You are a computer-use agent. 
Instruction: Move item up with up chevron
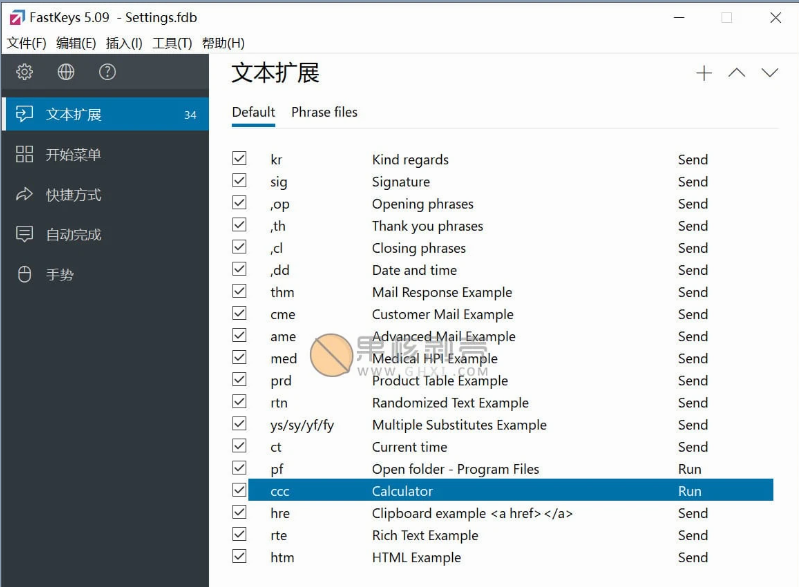point(737,73)
